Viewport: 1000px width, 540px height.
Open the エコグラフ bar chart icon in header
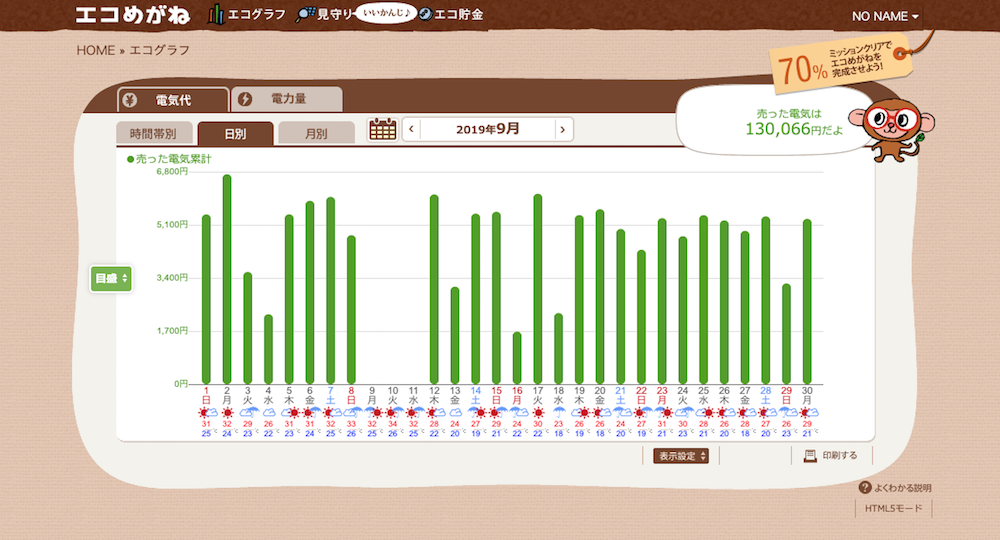216,14
